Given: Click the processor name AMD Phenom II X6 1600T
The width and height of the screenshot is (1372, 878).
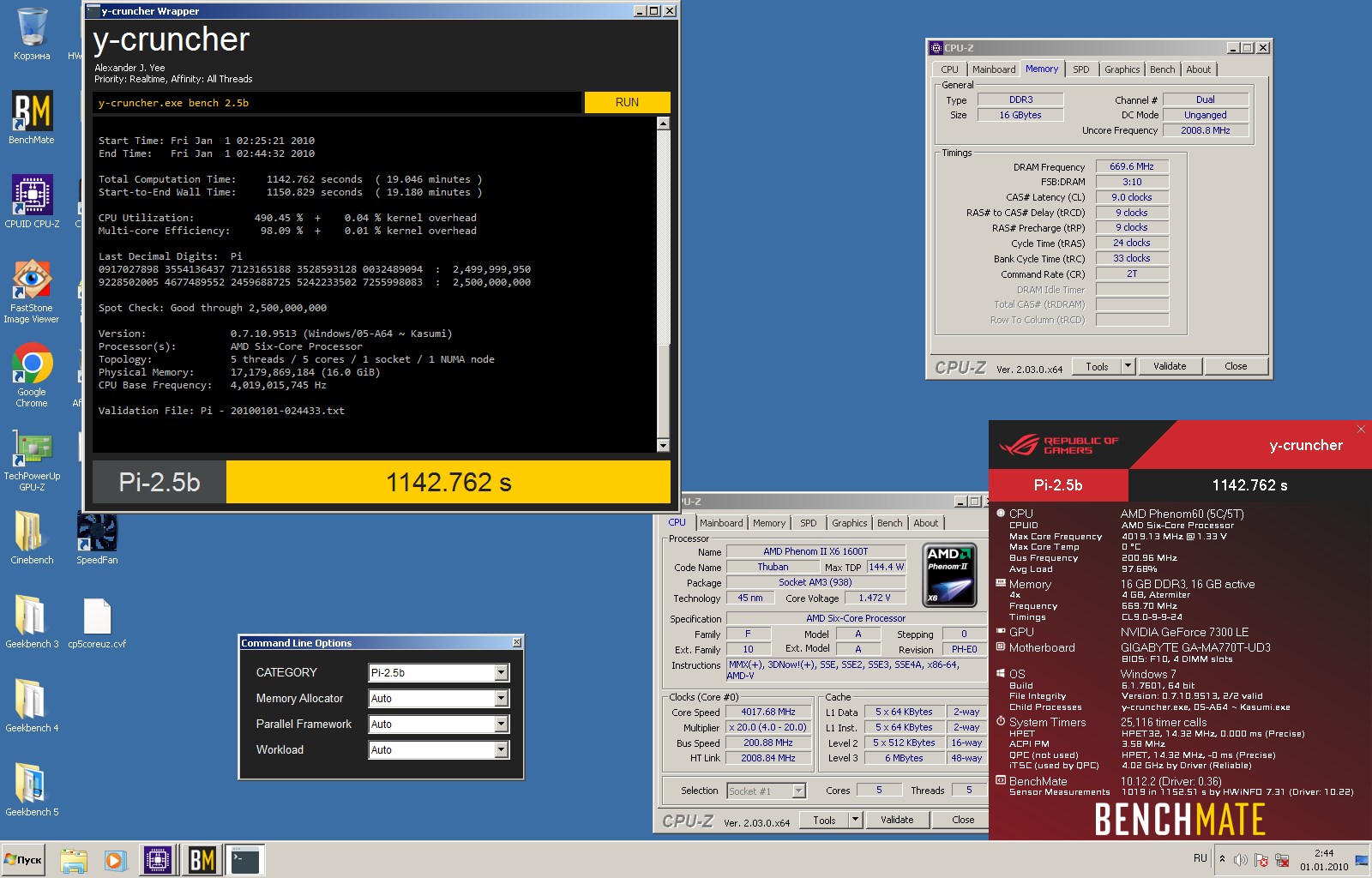Looking at the screenshot, I should tap(815, 551).
